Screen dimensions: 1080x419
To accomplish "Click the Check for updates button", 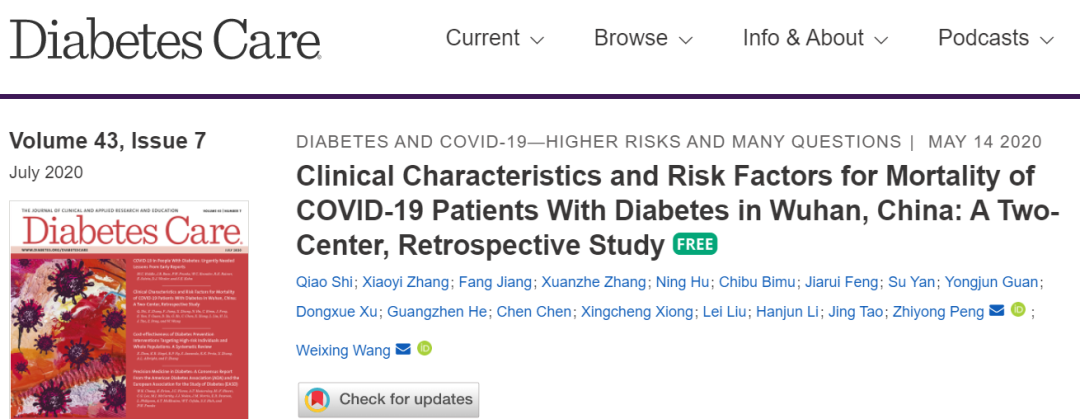I will [x=388, y=399].
